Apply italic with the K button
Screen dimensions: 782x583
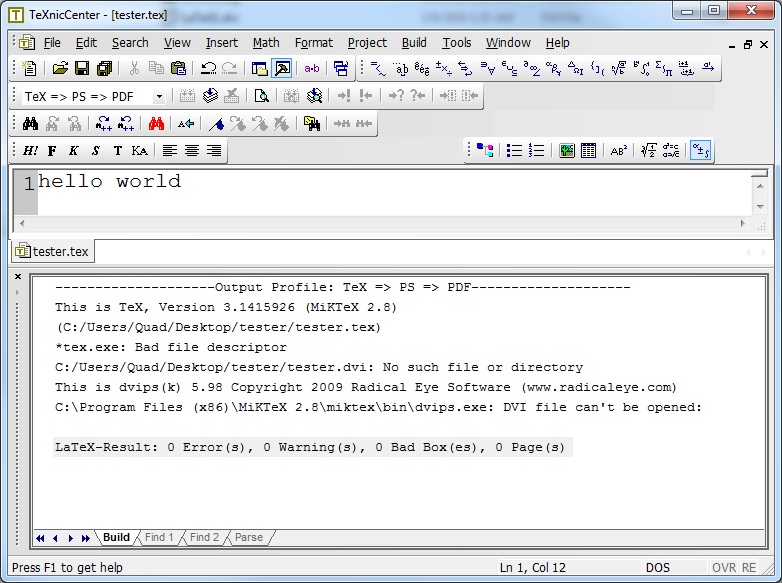coord(74,151)
